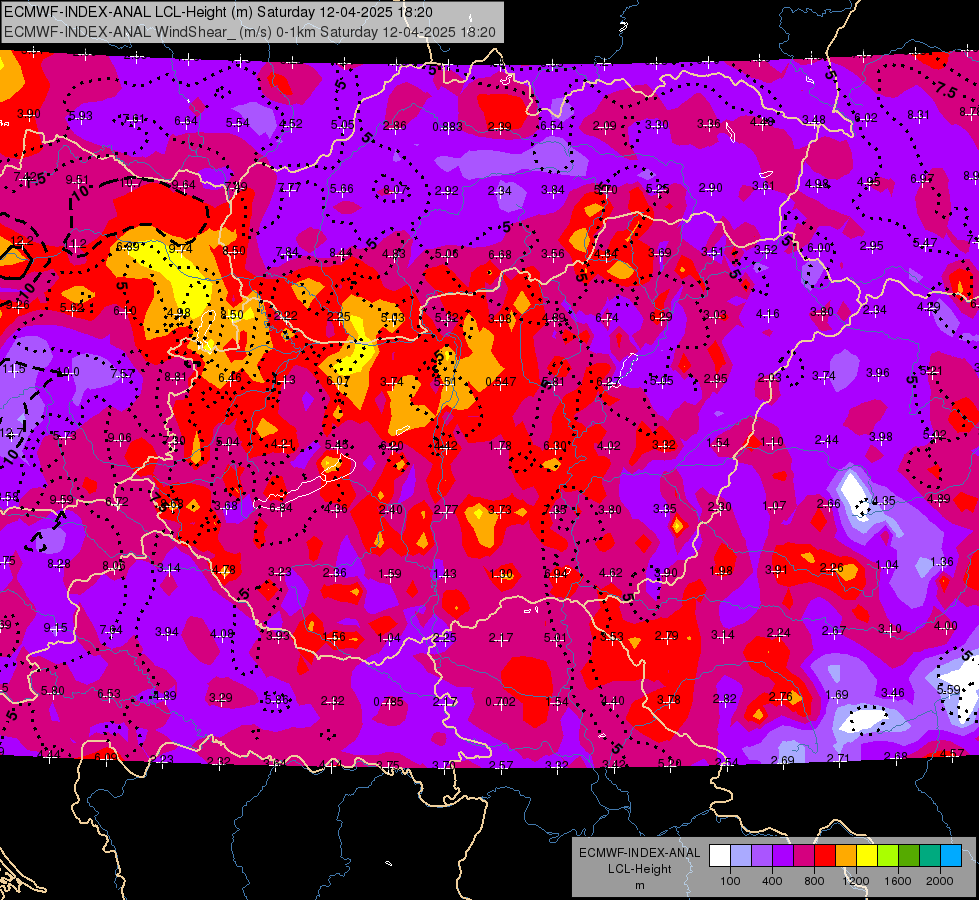Click the grid value 1.69
The image size is (979, 900).
tap(837, 695)
